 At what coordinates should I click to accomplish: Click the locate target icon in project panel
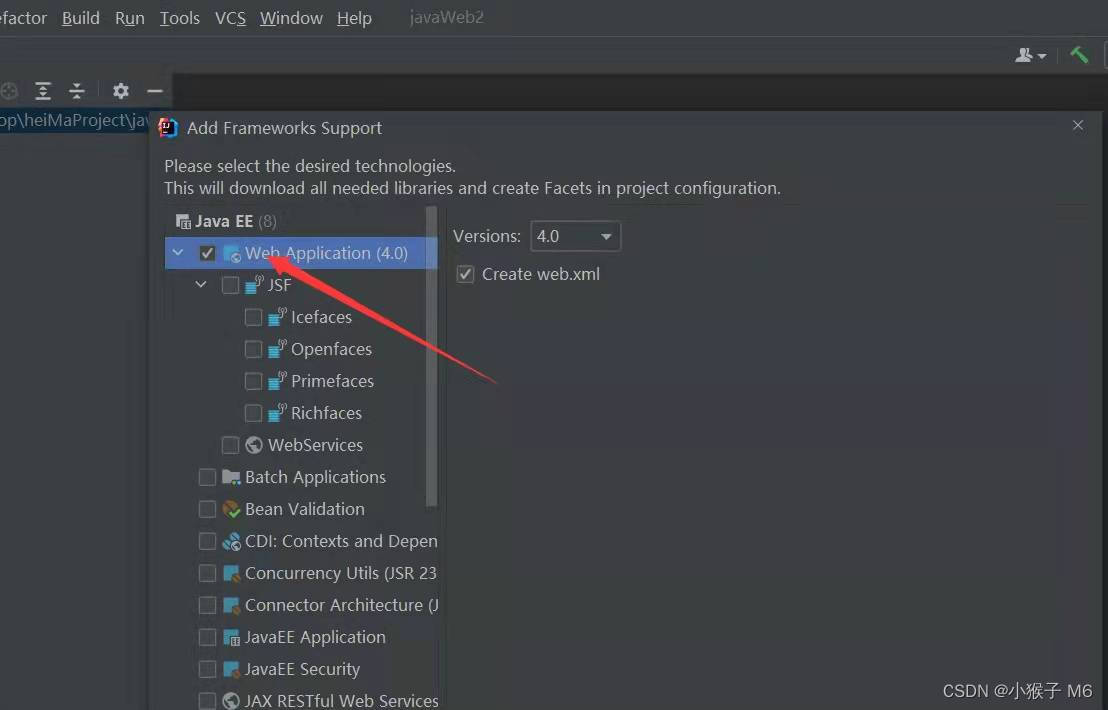(8, 90)
